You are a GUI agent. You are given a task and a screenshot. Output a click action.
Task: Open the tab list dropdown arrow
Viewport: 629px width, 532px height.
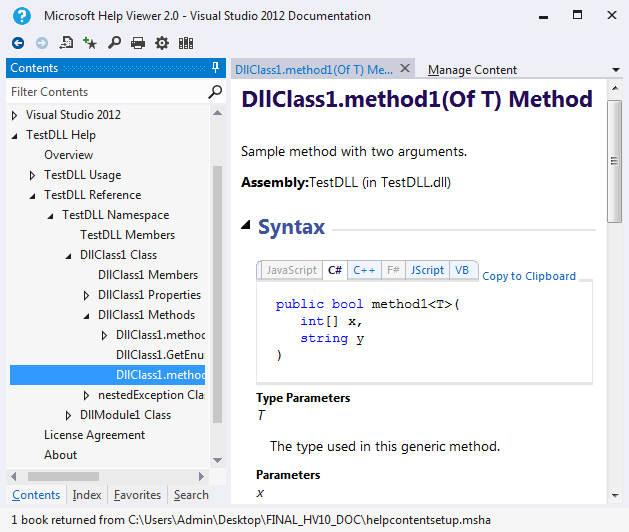616,70
